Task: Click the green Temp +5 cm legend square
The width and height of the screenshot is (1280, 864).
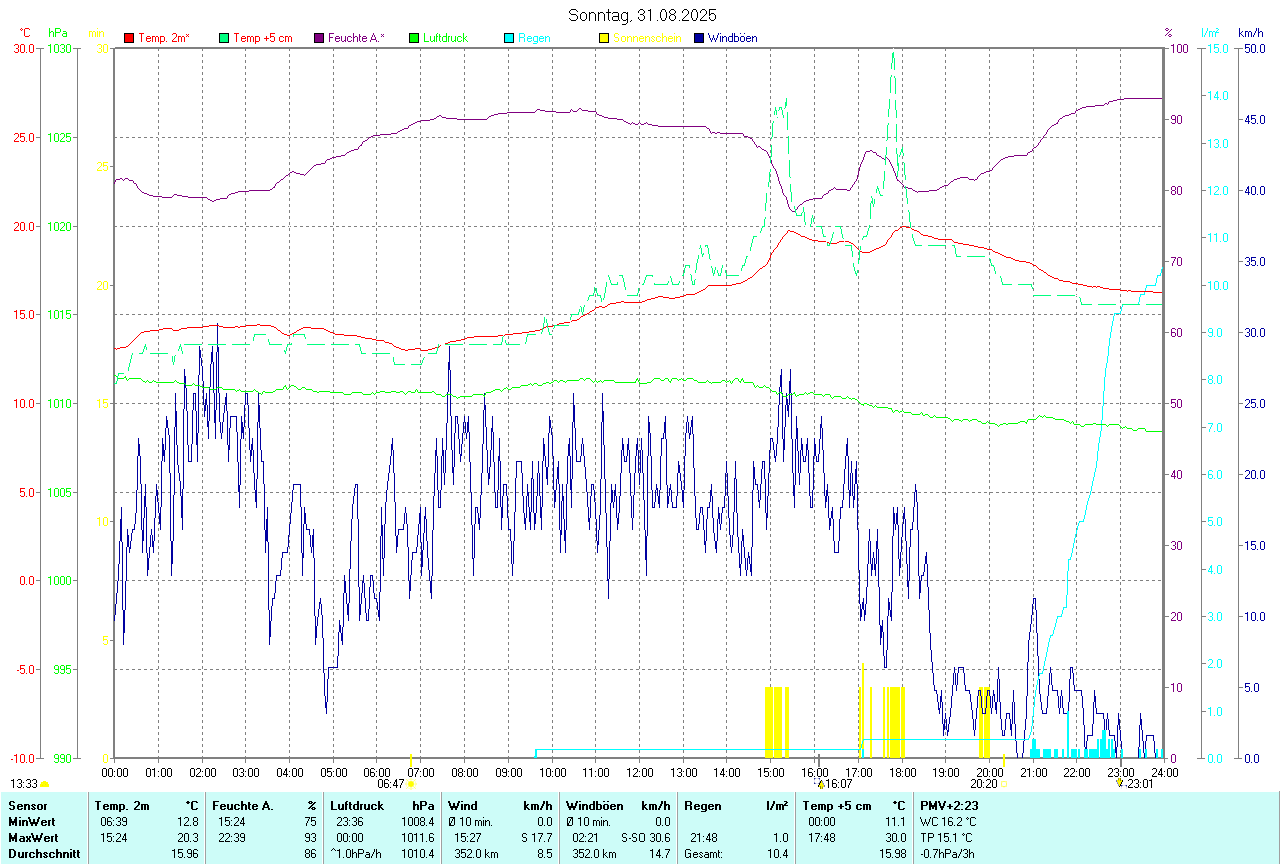Action: click(224, 38)
